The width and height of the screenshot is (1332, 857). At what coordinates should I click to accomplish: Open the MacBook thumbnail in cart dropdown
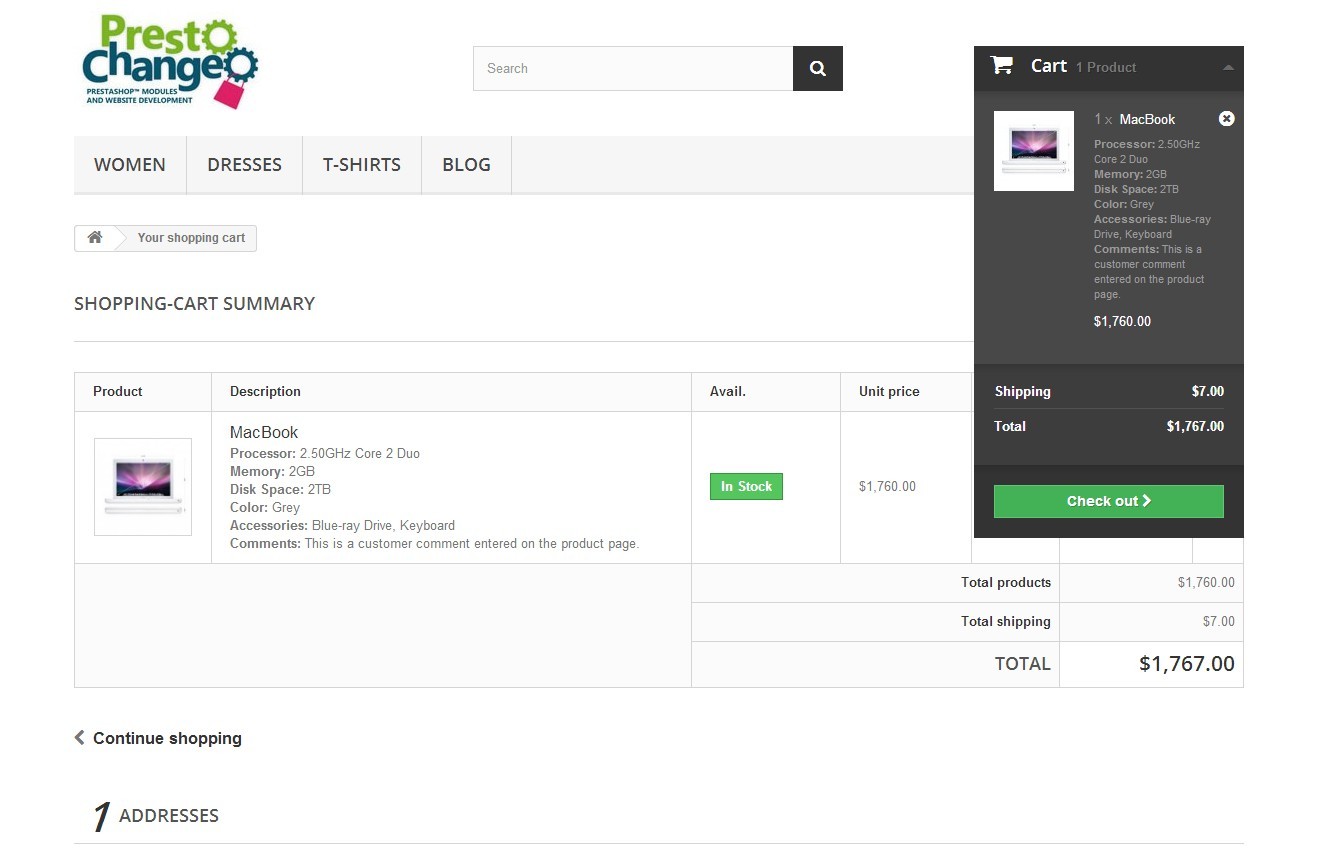tap(1033, 151)
